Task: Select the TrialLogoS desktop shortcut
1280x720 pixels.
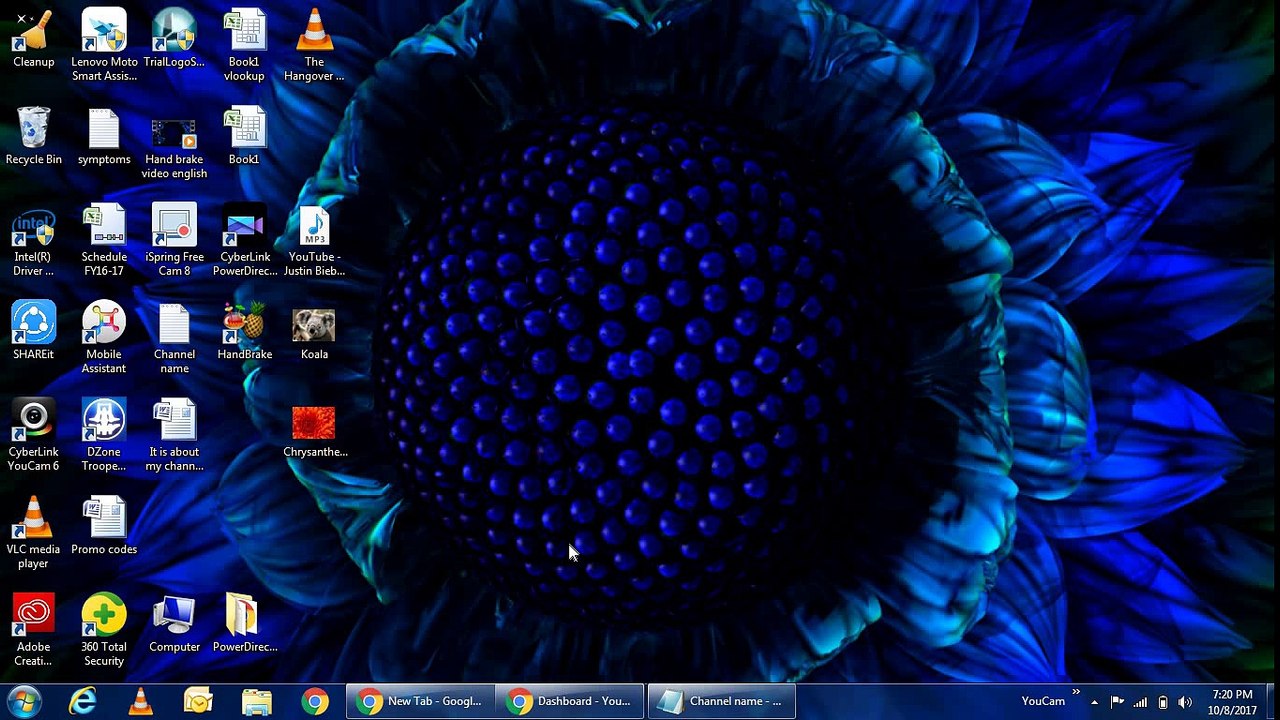Action: (174, 40)
